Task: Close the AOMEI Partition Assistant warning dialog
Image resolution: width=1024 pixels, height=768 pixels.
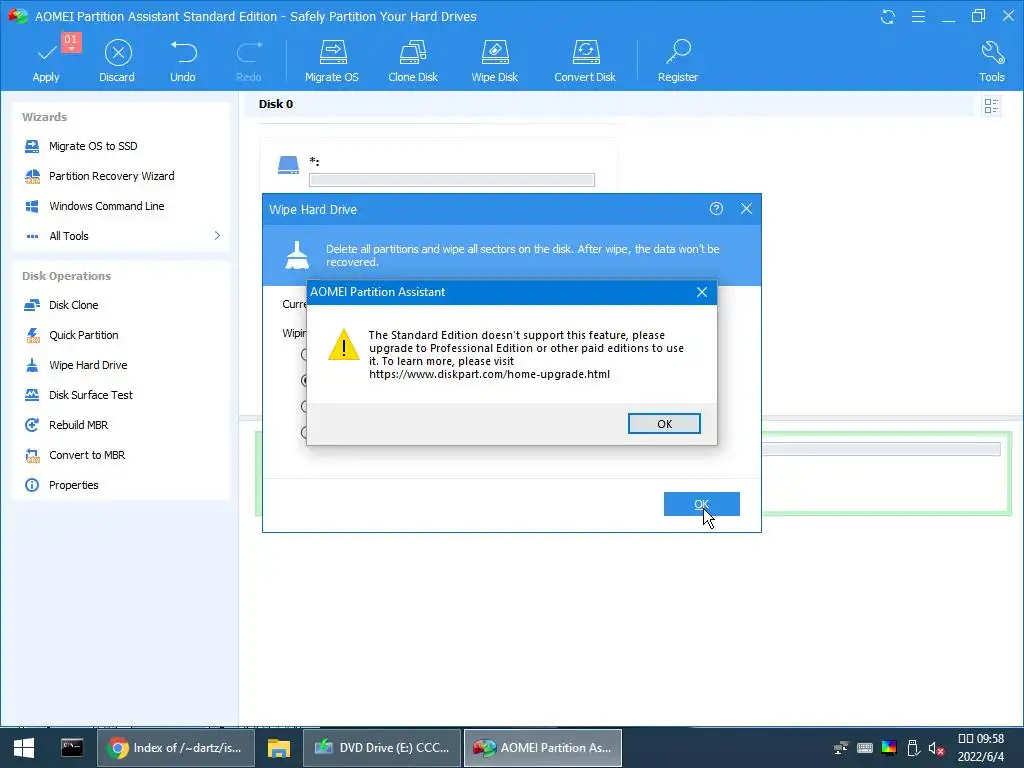Action: [702, 292]
